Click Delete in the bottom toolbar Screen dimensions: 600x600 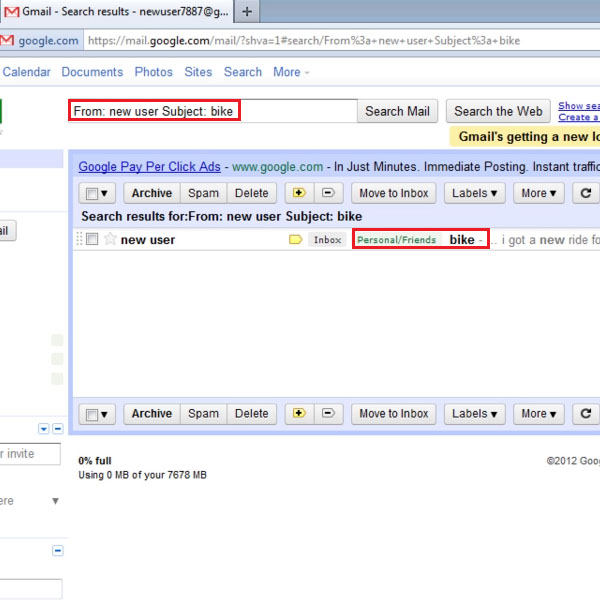tap(251, 414)
